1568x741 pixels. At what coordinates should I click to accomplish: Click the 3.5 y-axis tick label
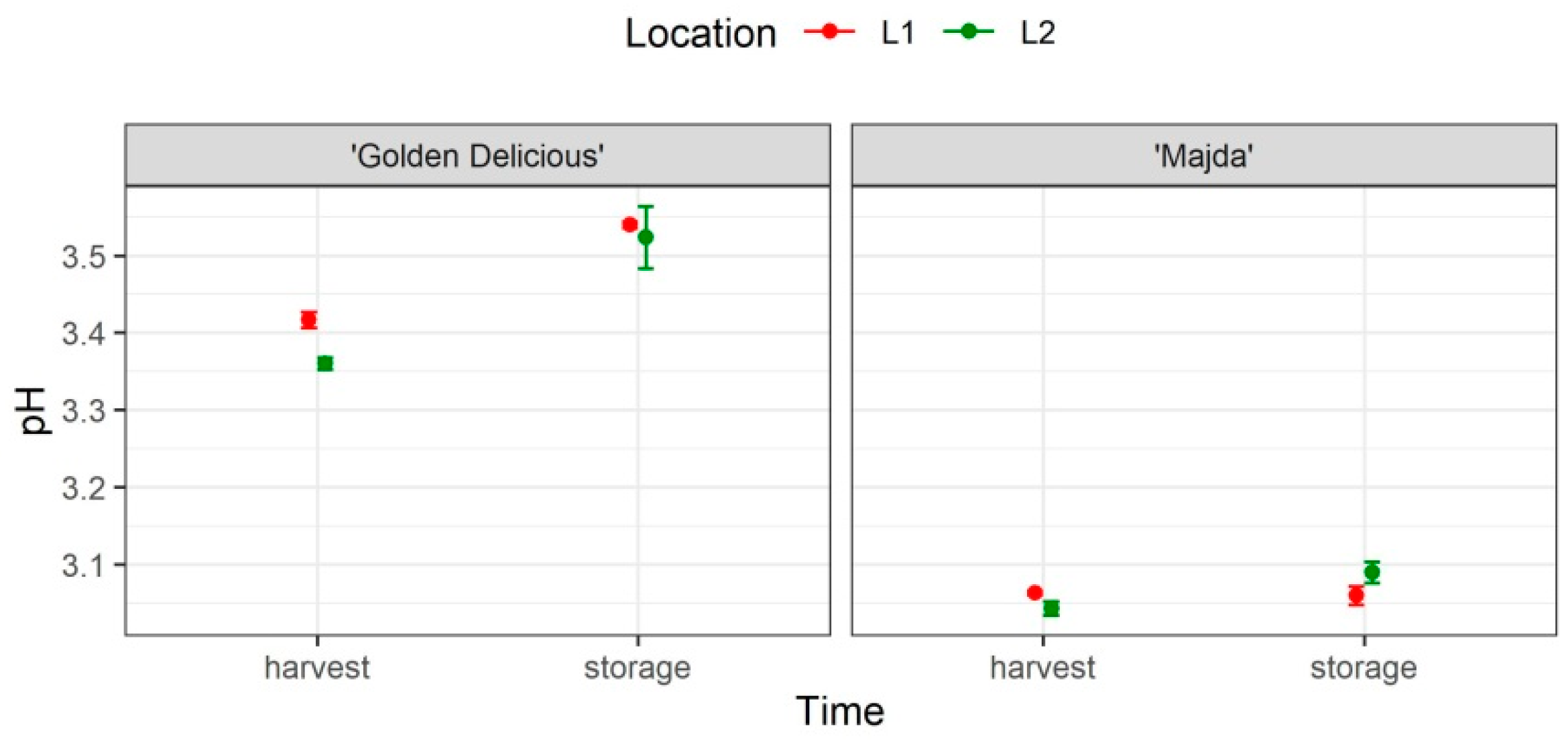click(84, 257)
